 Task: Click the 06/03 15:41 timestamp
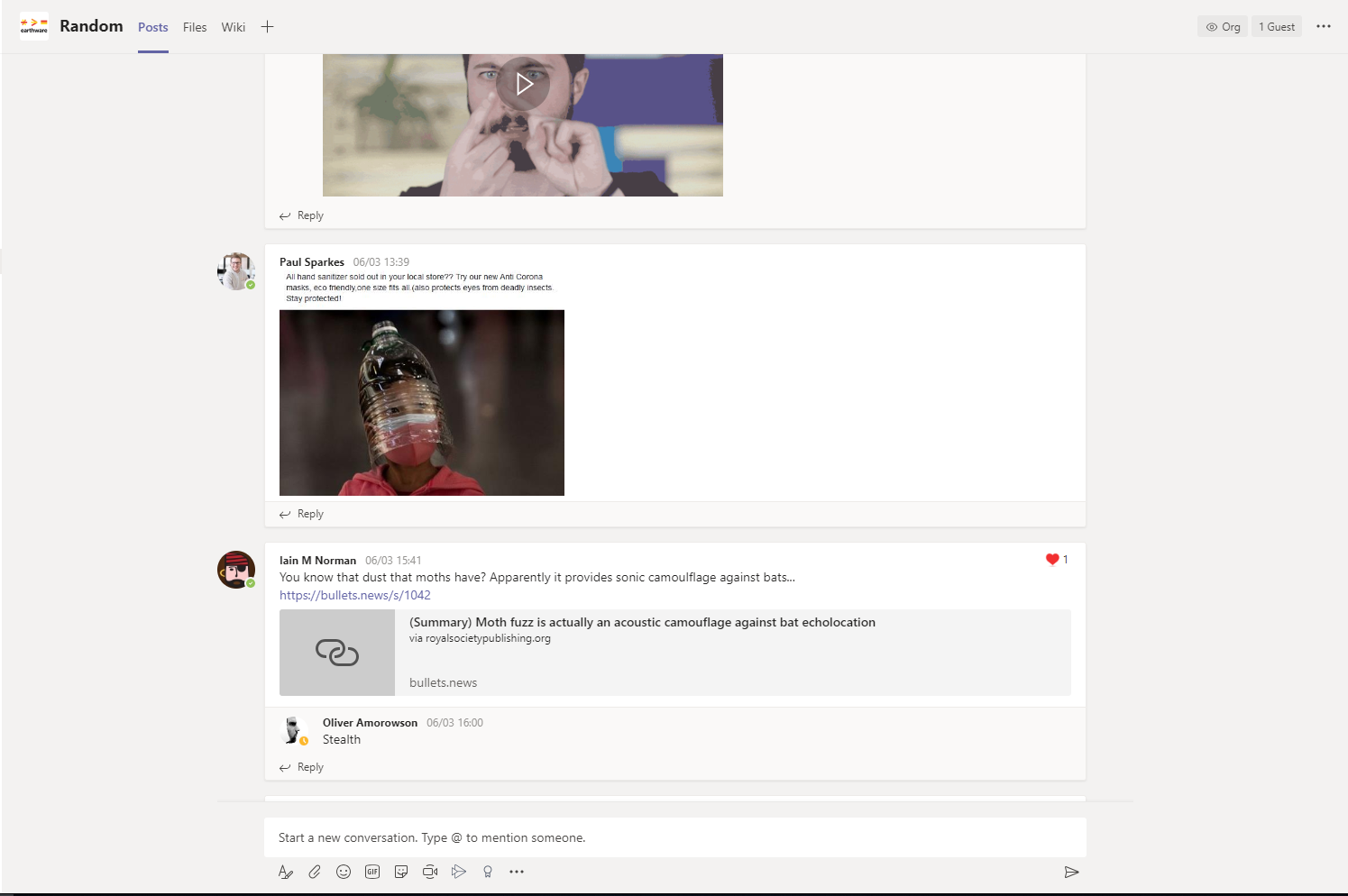(x=393, y=561)
